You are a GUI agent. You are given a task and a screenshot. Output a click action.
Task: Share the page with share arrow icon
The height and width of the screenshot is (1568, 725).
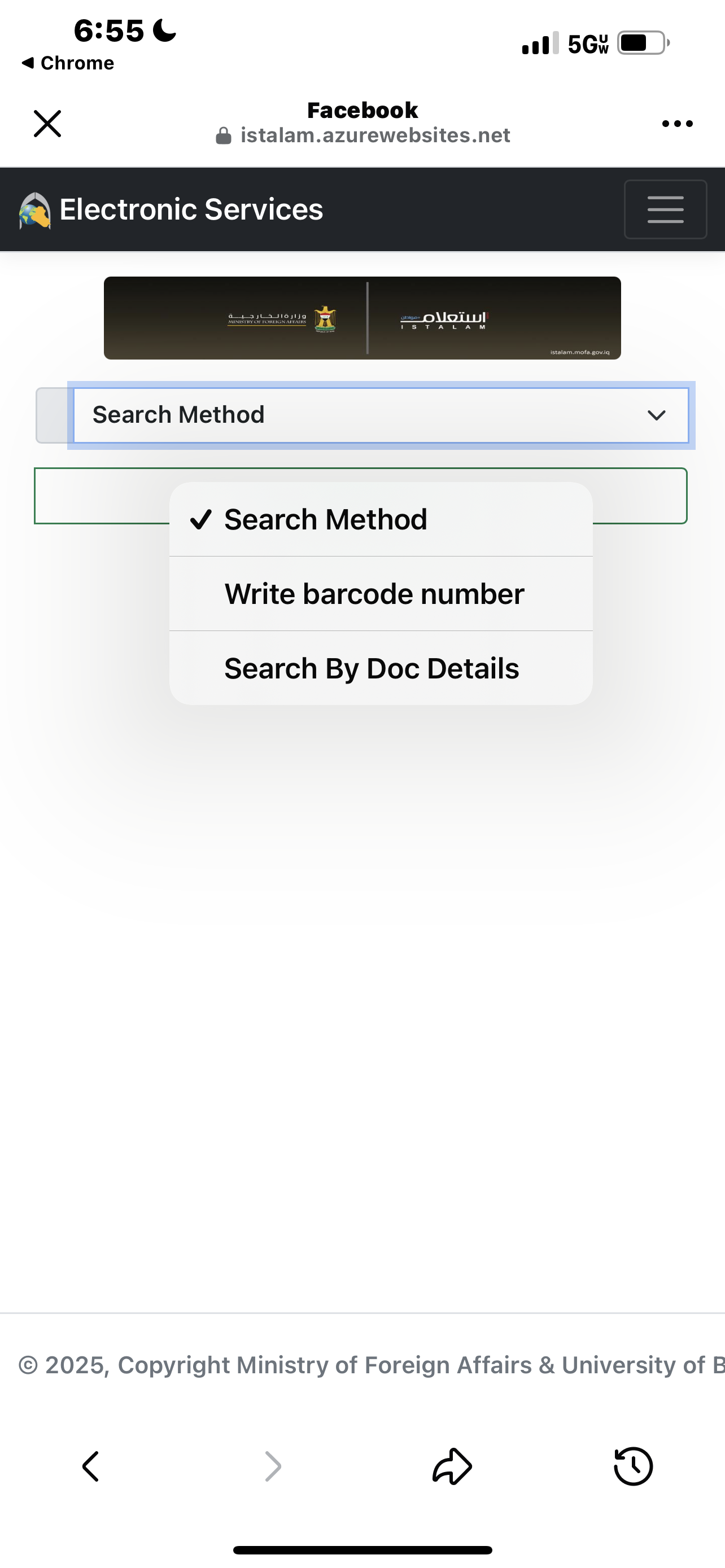click(452, 1466)
